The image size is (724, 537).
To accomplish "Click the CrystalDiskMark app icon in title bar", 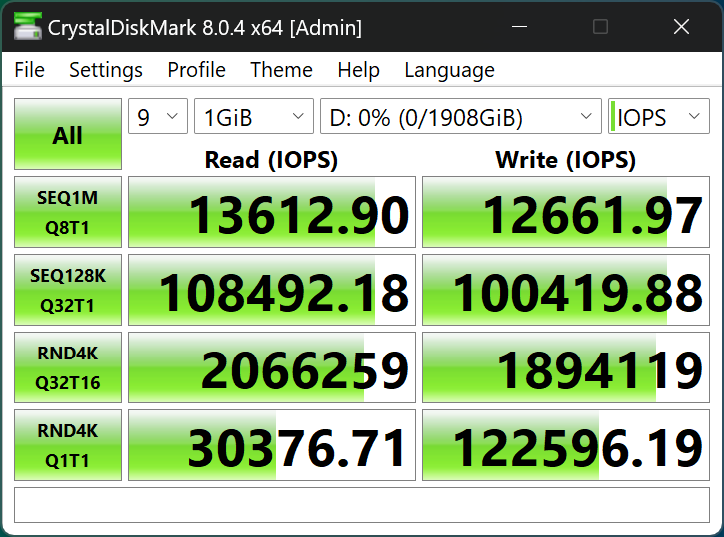I will coord(27,27).
